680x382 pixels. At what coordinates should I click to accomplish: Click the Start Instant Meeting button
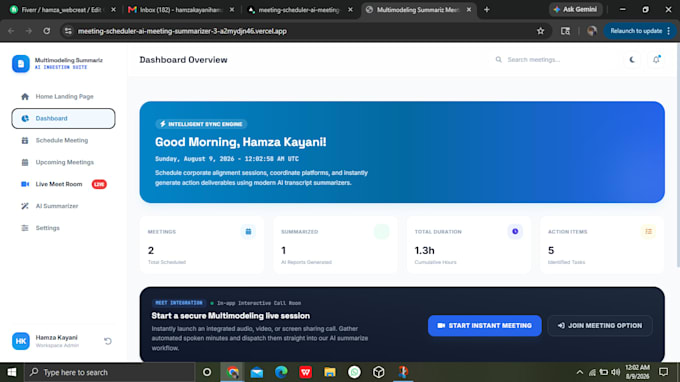click(x=484, y=326)
